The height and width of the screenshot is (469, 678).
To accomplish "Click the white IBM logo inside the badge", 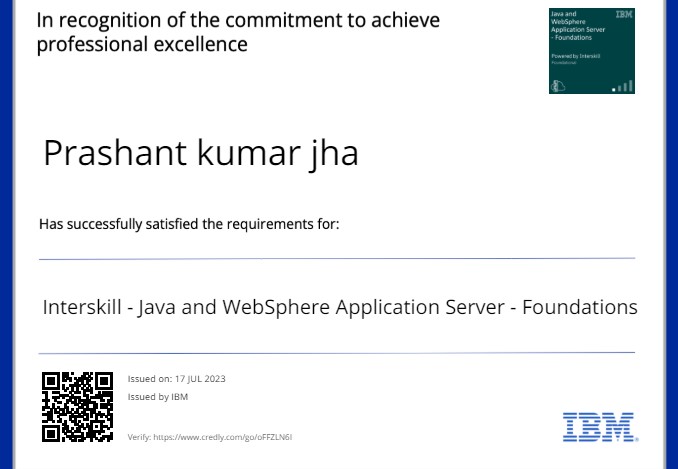I will (623, 15).
